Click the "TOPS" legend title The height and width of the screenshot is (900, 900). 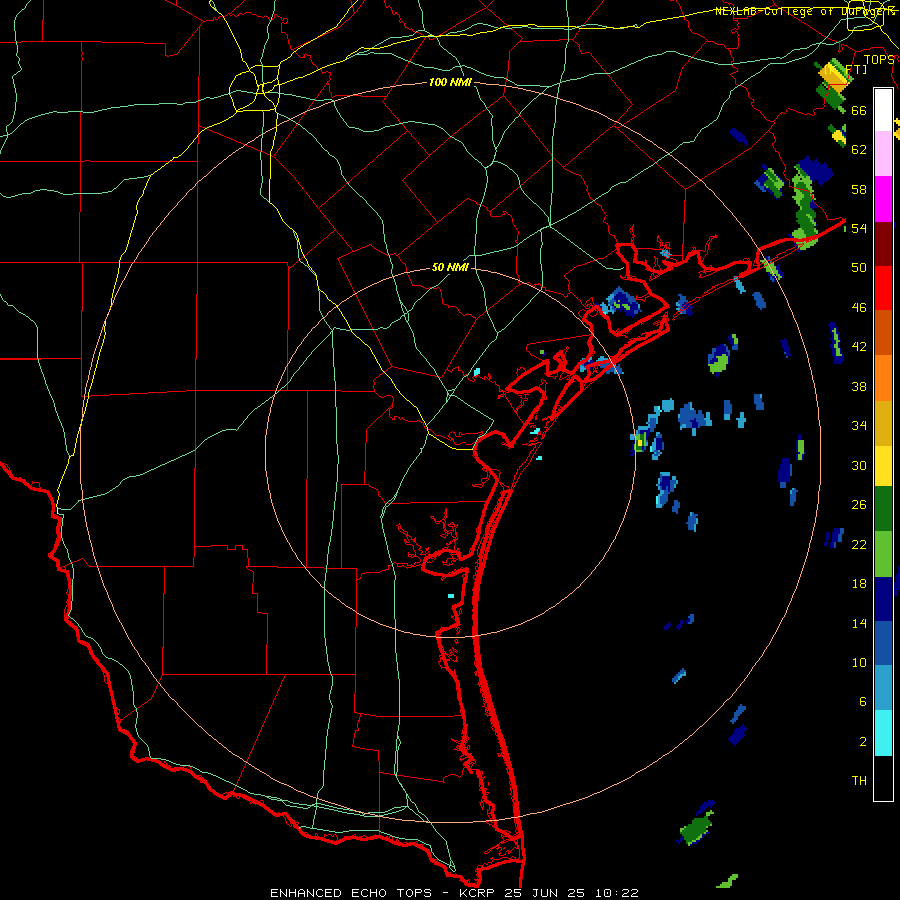pos(879,60)
